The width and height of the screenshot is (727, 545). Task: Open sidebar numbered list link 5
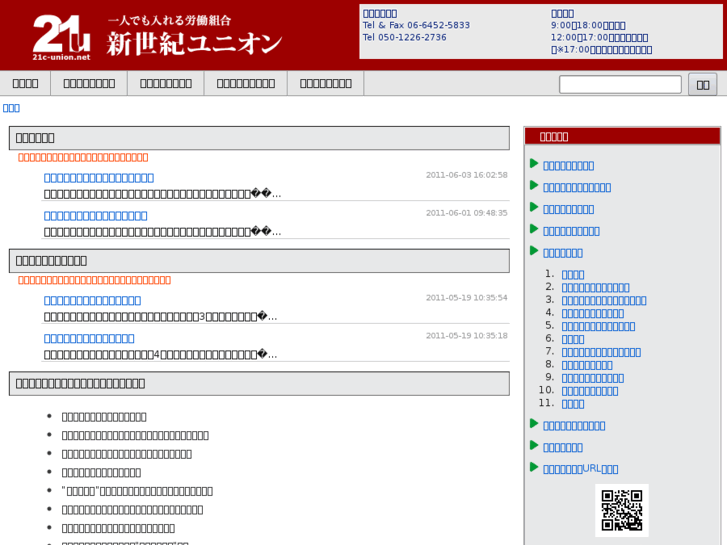click(598, 327)
